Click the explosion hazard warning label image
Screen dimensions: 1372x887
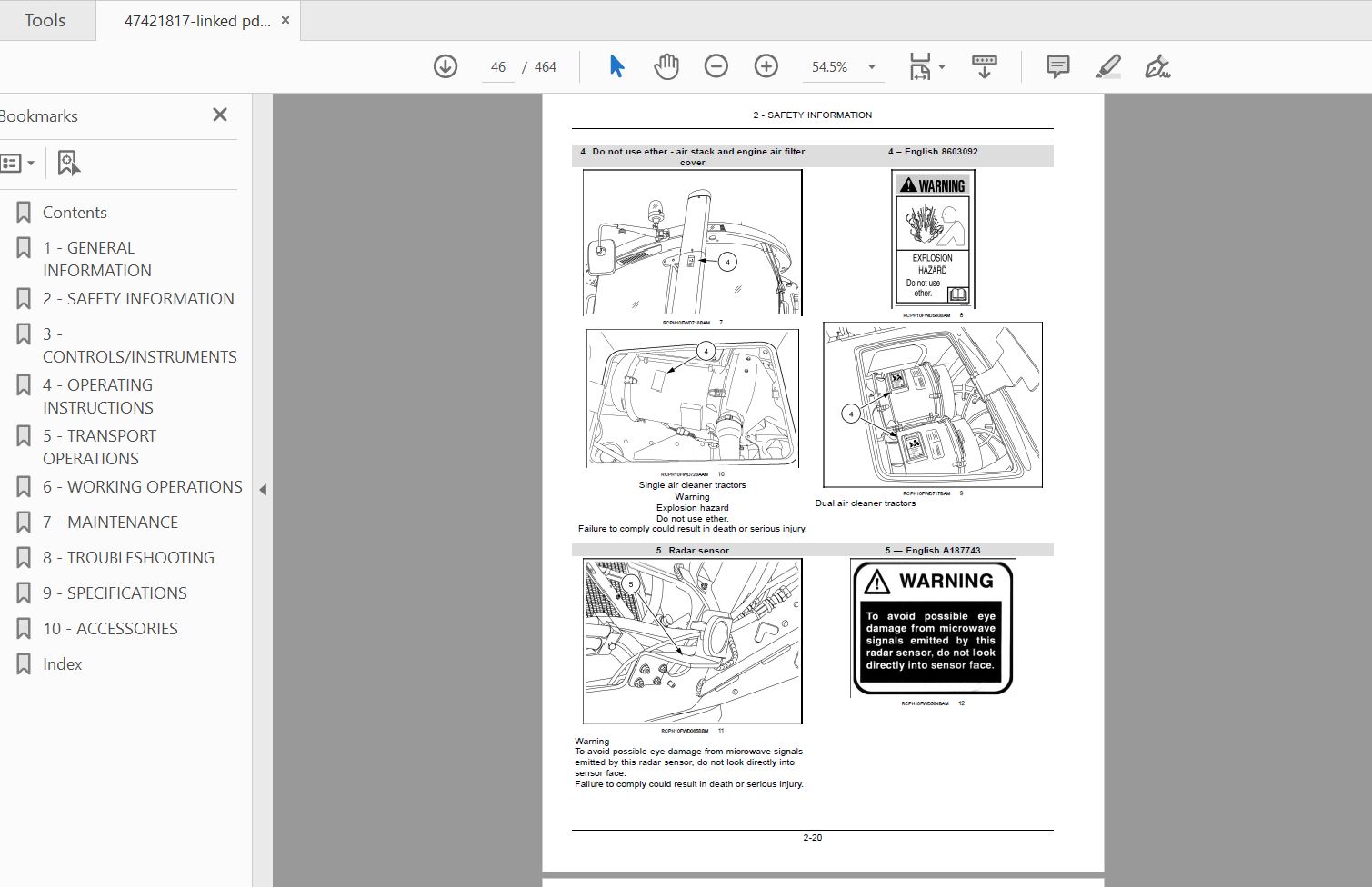[933, 239]
